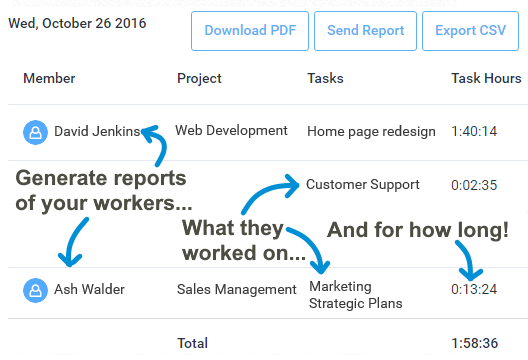The height and width of the screenshot is (360, 528).
Task: Click the Project column header
Action: tap(199, 79)
